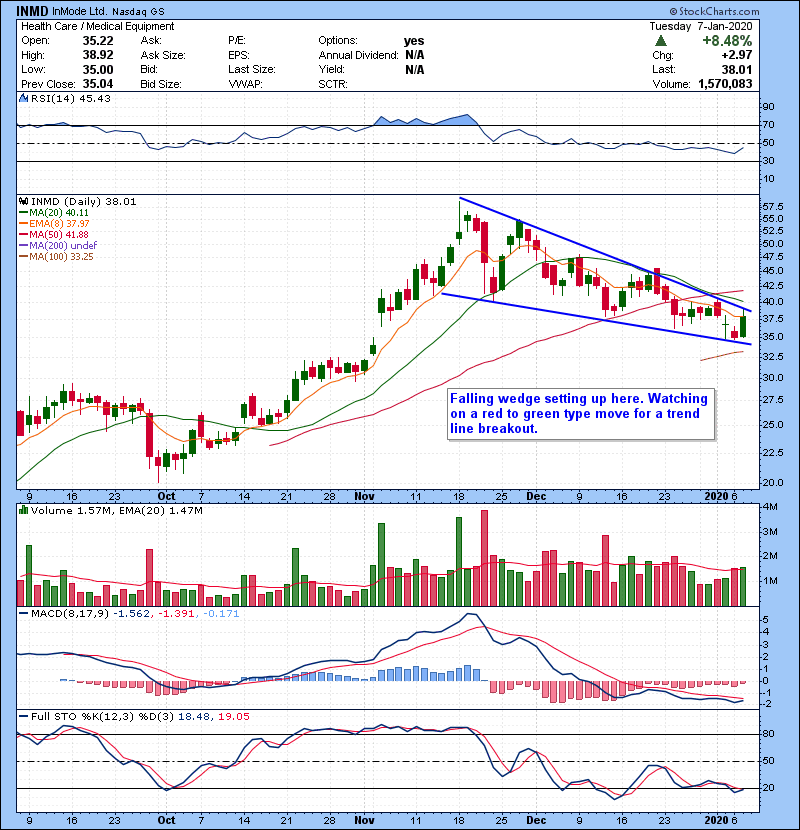Viewport: 800px width, 830px height.
Task: Click the MA(100) 33.25 legend entry
Action: [57, 257]
